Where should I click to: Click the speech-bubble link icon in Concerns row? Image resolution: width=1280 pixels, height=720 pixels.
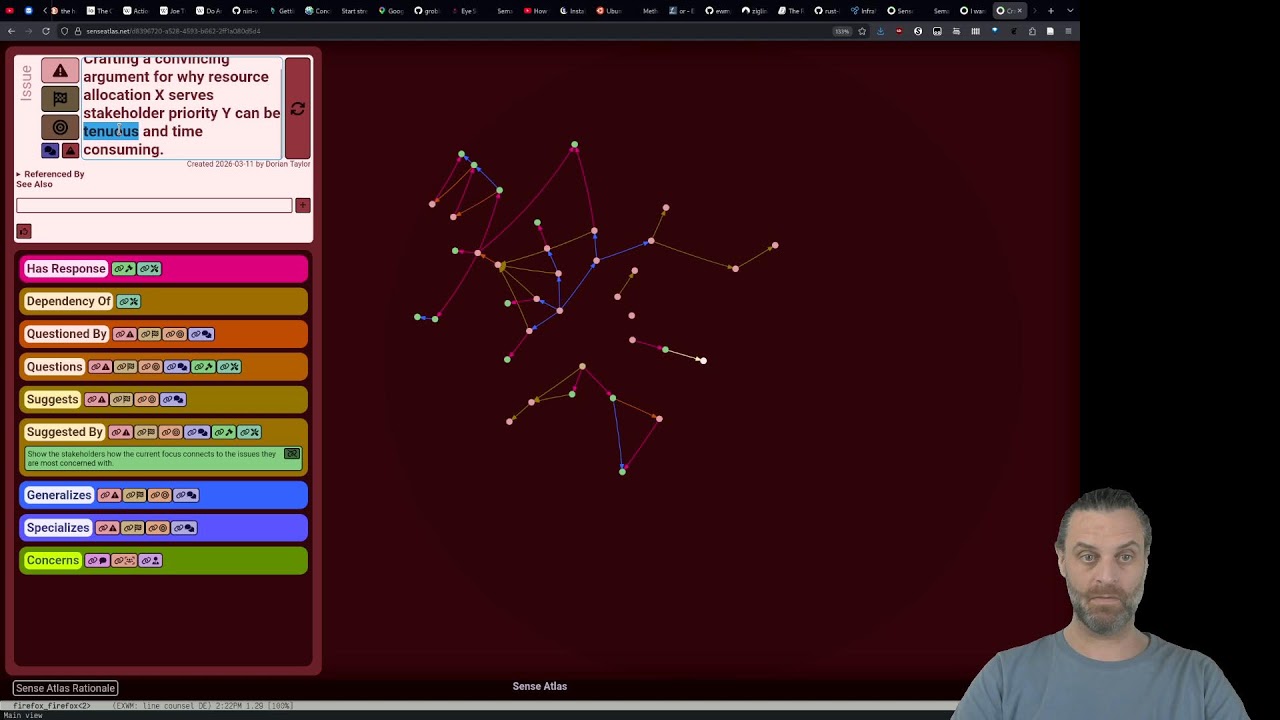pyautogui.click(x=97, y=561)
